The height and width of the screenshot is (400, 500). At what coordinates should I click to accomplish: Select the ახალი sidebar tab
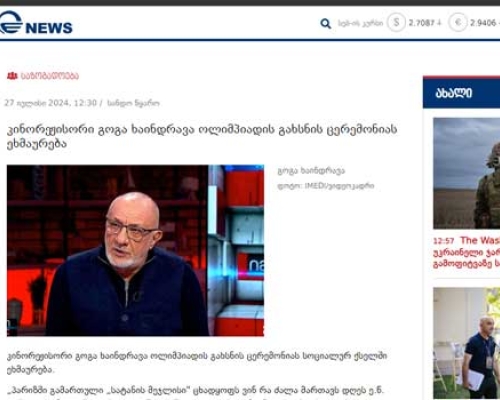point(461,93)
